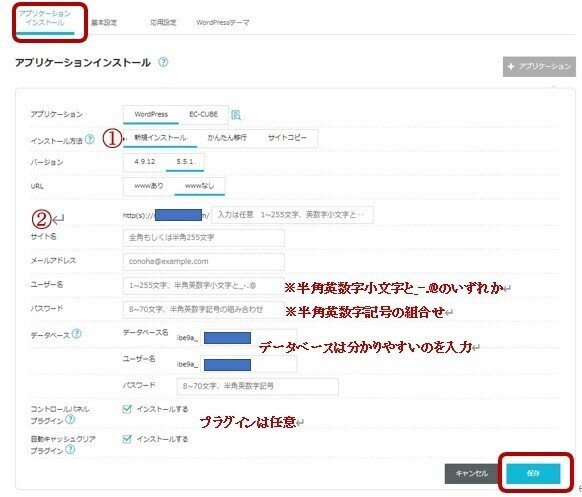
Task: Switch to the 基本設定 tab
Action: point(104,23)
